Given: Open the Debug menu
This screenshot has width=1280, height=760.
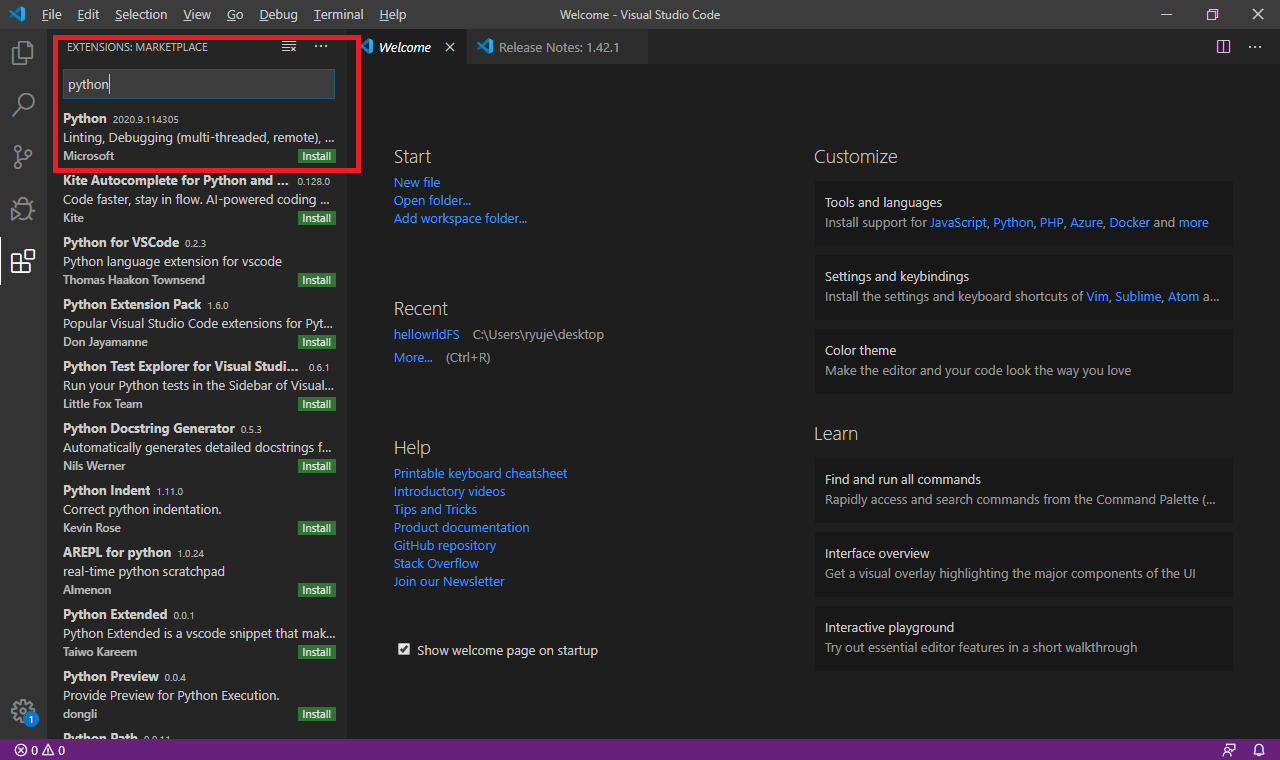Looking at the screenshot, I should [x=278, y=15].
